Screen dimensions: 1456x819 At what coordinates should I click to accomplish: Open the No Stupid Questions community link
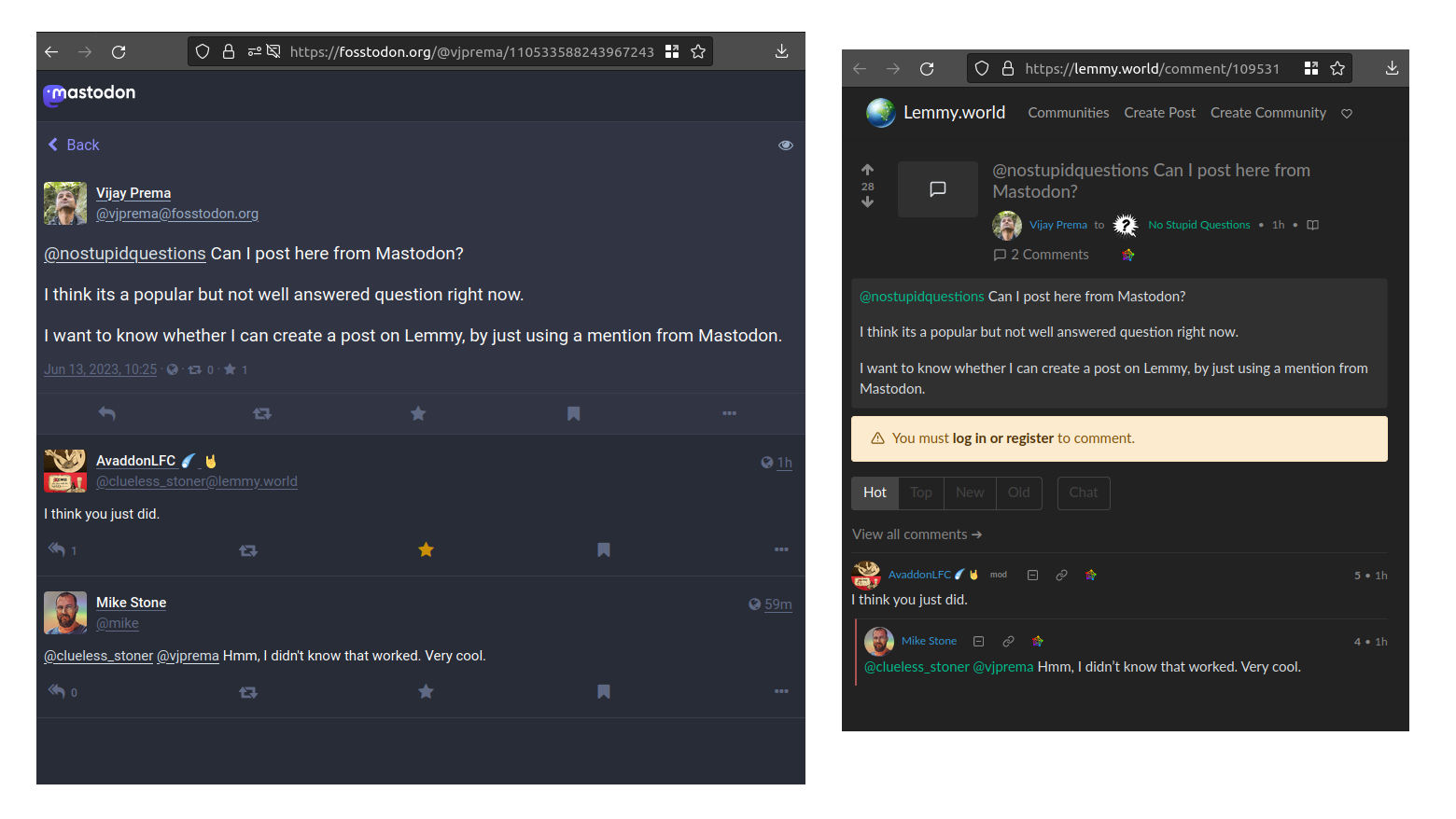coord(1199,225)
